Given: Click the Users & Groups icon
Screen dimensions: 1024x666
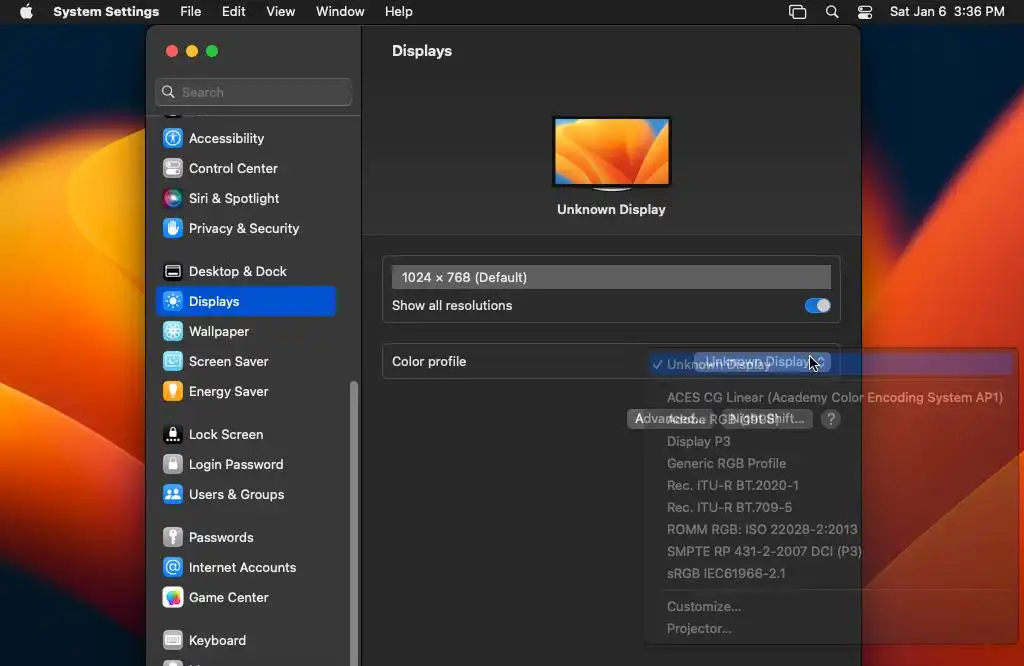Looking at the screenshot, I should coord(172,495).
